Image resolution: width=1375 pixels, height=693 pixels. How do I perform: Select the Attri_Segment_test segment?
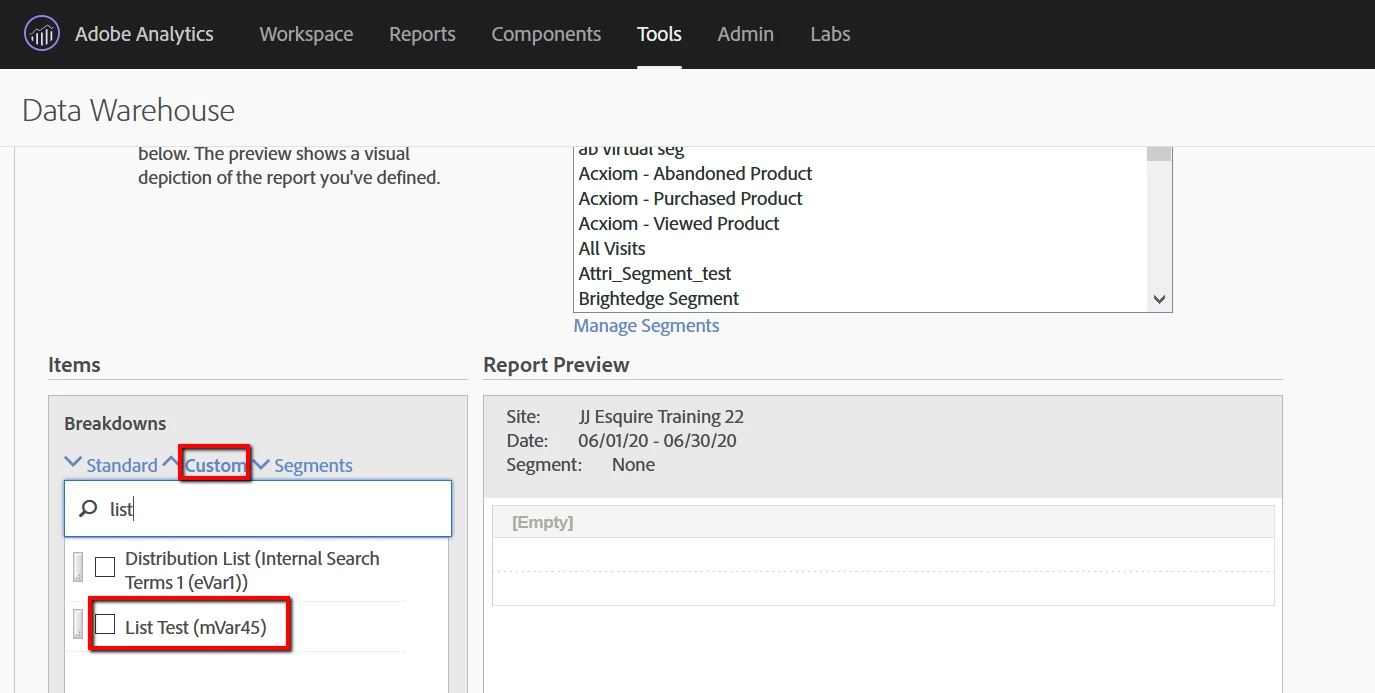[x=655, y=274]
